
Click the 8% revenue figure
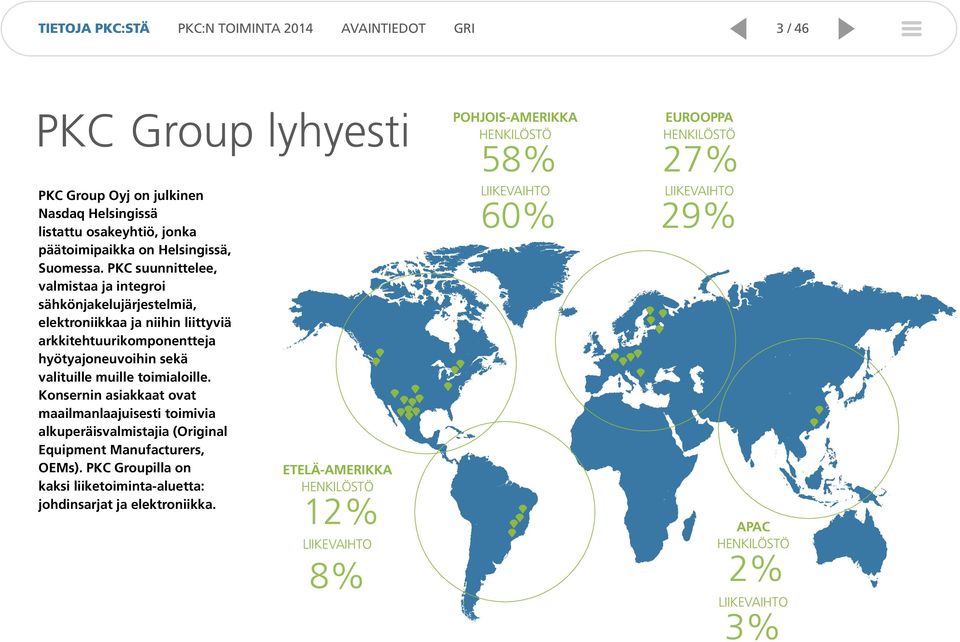click(336, 576)
